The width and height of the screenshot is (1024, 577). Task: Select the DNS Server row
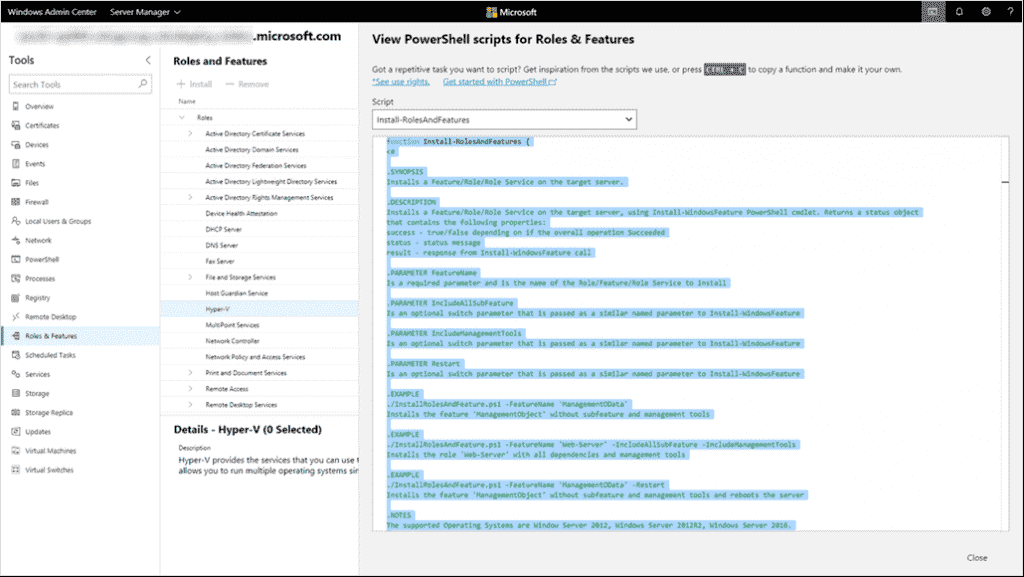tap(259, 245)
